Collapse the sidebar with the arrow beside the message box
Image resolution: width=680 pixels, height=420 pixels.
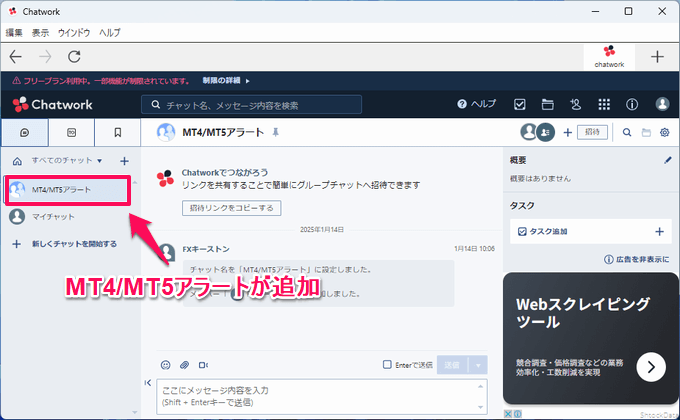click(x=148, y=383)
